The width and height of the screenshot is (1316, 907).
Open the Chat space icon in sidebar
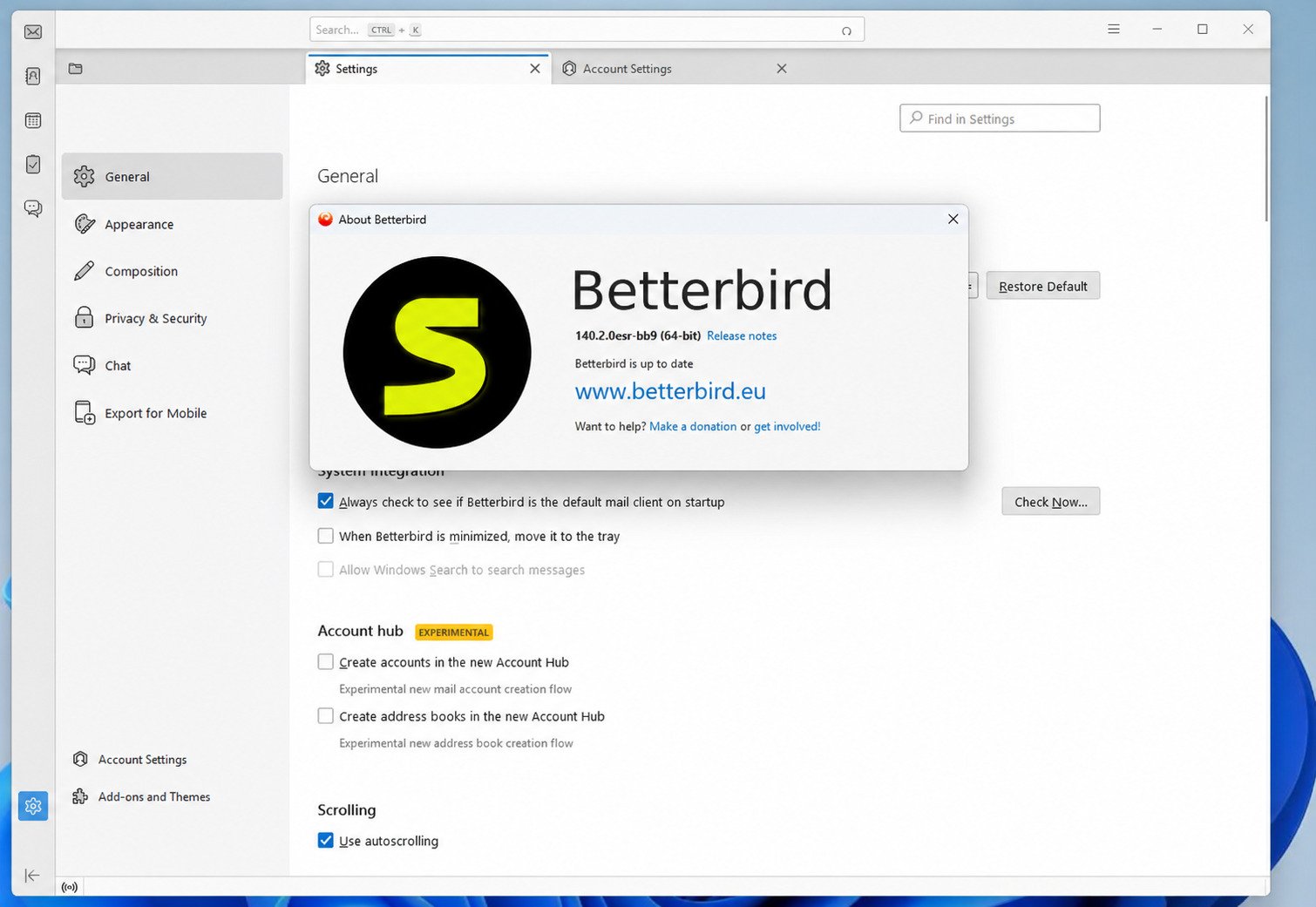(33, 208)
